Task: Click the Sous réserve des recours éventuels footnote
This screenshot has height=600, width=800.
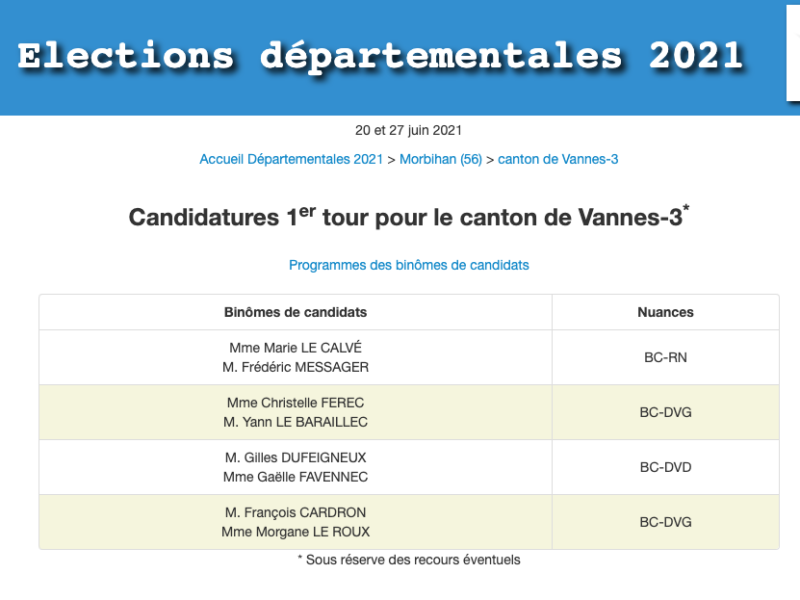Action: click(x=409, y=560)
